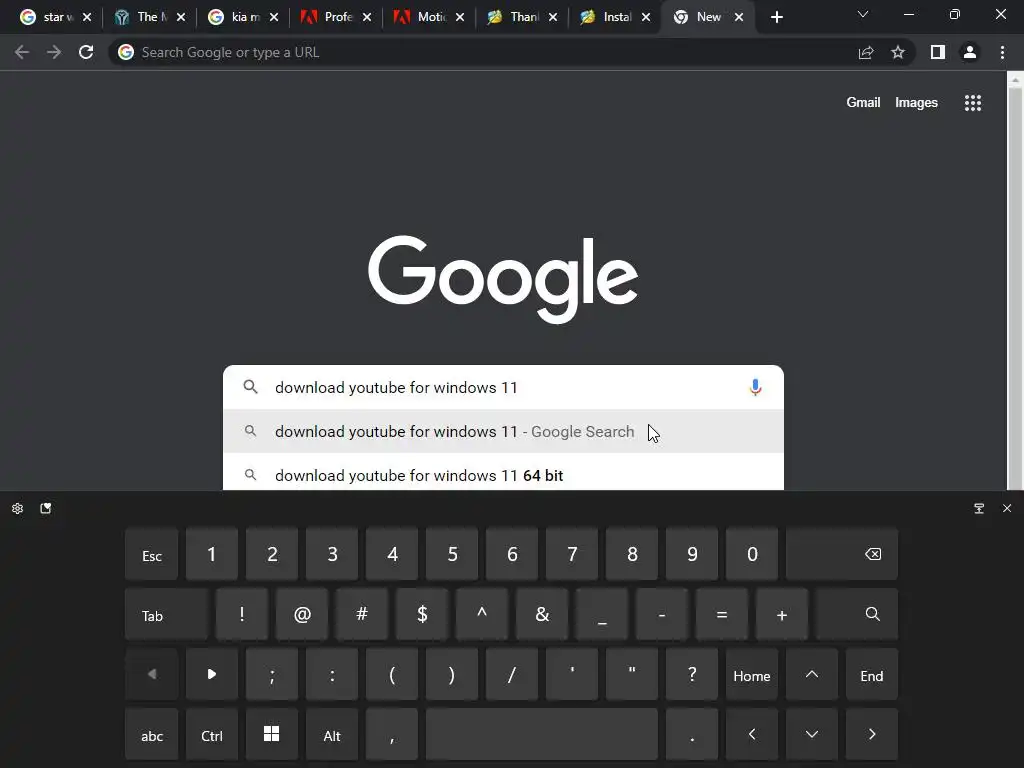Tap the previous symbols page triangle key

pyautogui.click(x=152, y=675)
